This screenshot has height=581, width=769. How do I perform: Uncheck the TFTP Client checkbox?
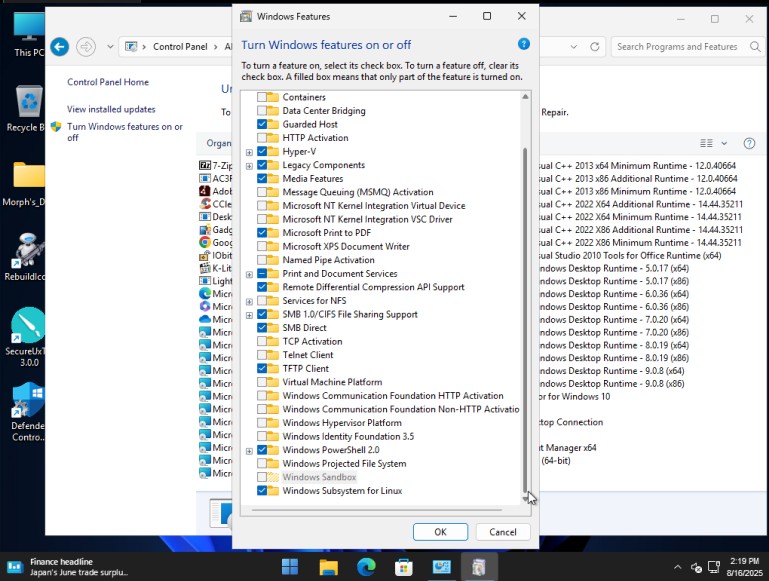(x=262, y=368)
